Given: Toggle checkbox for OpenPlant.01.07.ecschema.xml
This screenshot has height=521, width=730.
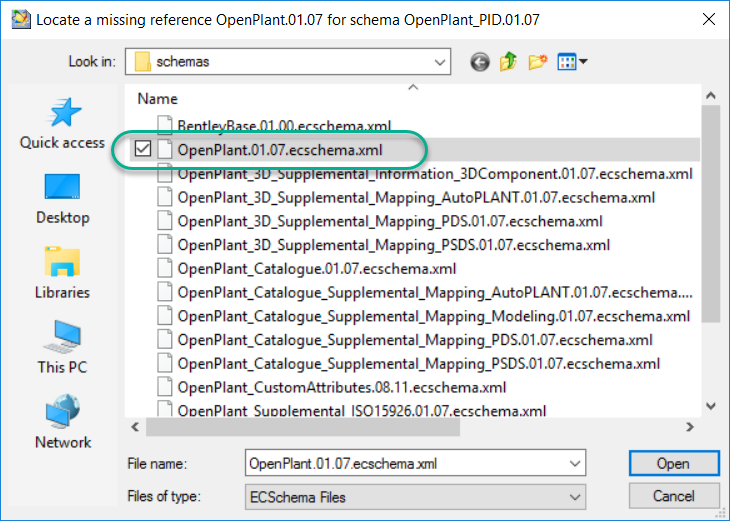Looking at the screenshot, I should [143, 149].
